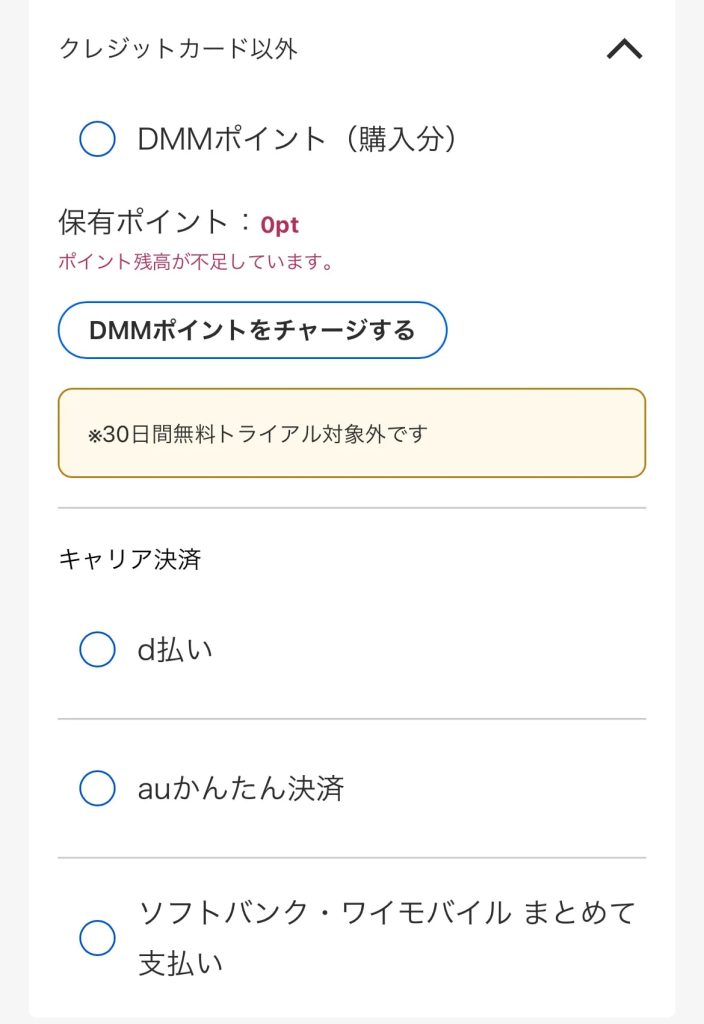Click the auかんたん決済 label text
This screenshot has width=704, height=1024.
[241, 789]
